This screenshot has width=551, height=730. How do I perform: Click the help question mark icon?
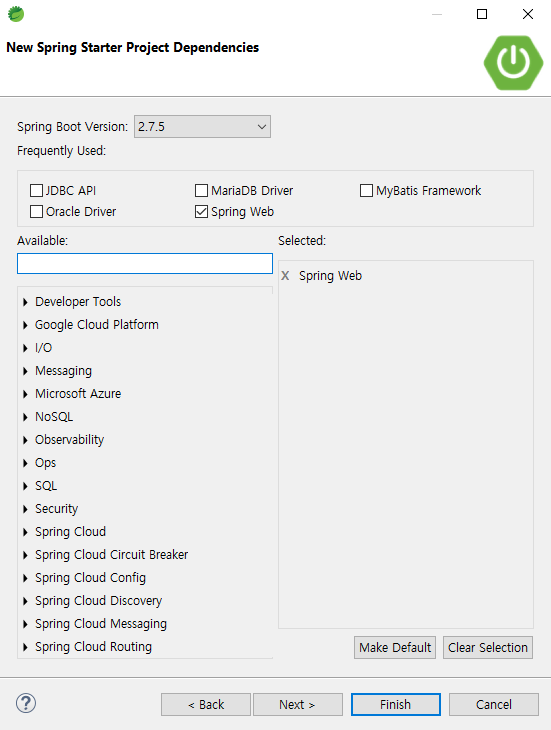click(26, 703)
